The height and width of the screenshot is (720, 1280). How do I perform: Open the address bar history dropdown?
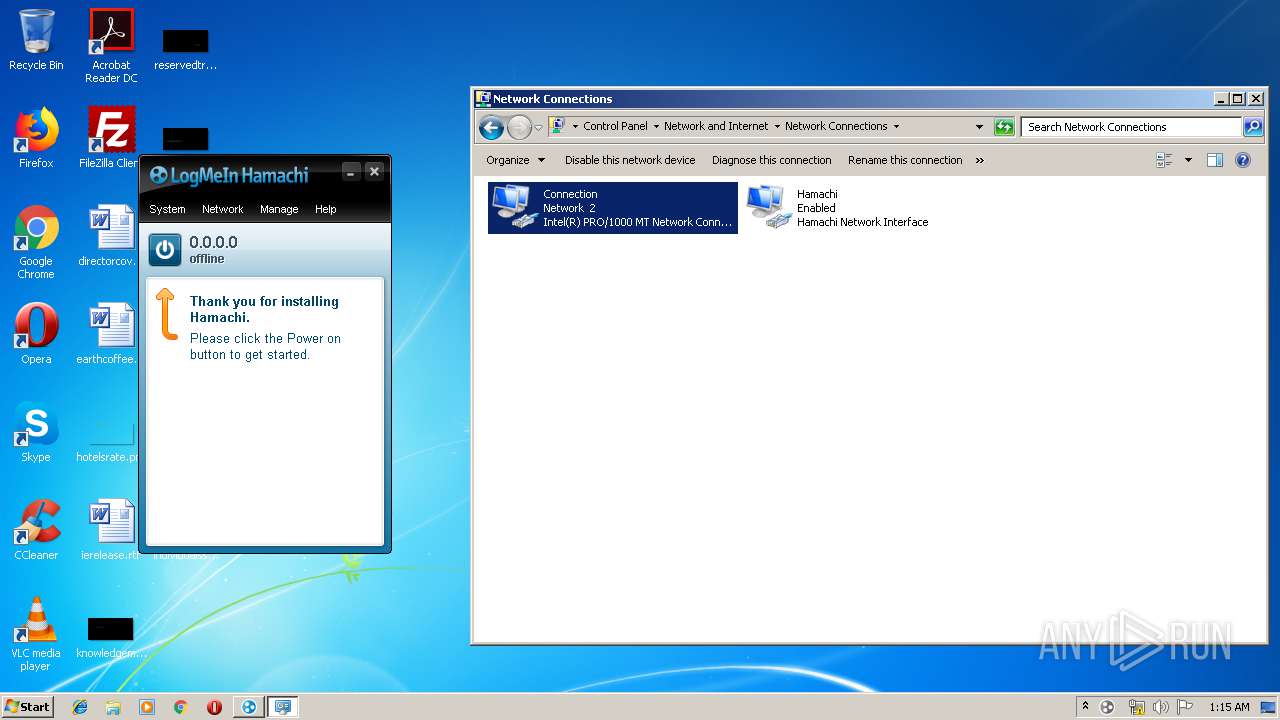979,127
